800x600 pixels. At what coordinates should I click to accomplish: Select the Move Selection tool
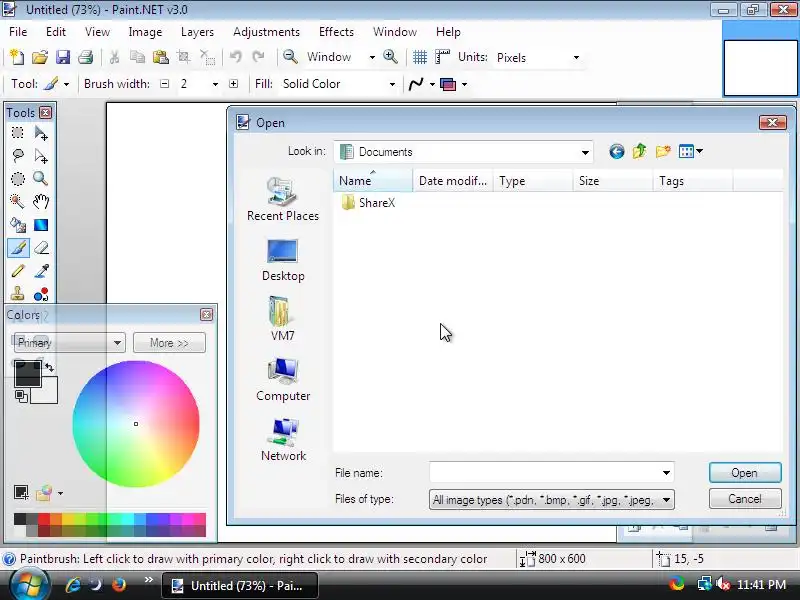tap(41, 156)
